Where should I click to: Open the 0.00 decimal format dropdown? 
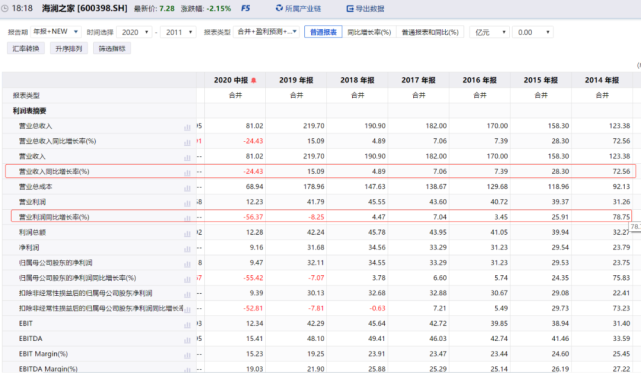[x=533, y=32]
